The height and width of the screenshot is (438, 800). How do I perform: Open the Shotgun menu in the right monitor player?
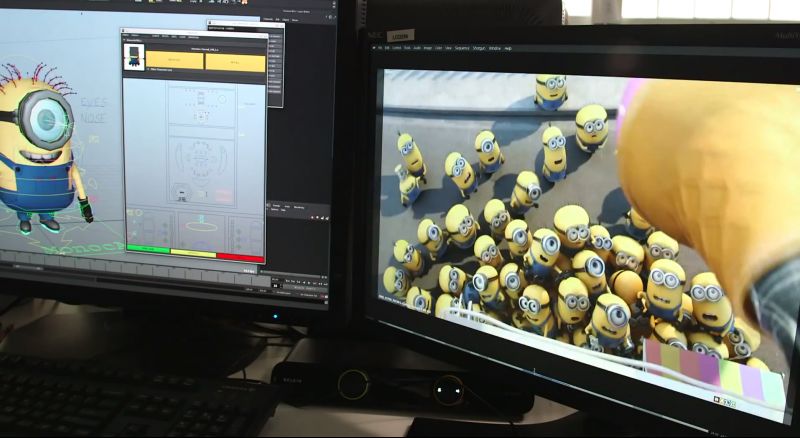(479, 48)
